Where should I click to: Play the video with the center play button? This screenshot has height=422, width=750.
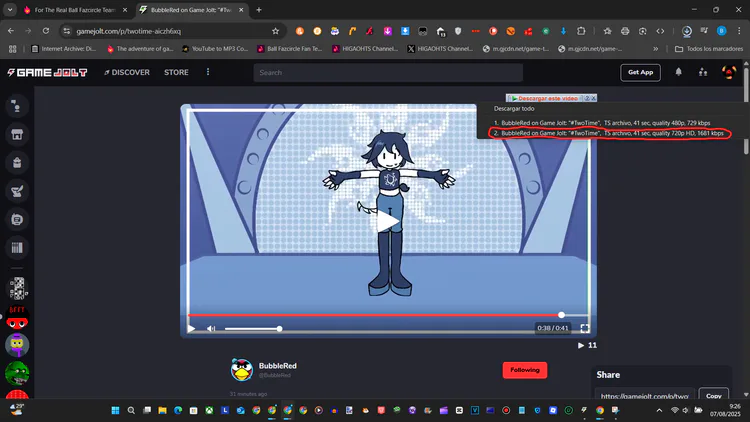(388, 222)
